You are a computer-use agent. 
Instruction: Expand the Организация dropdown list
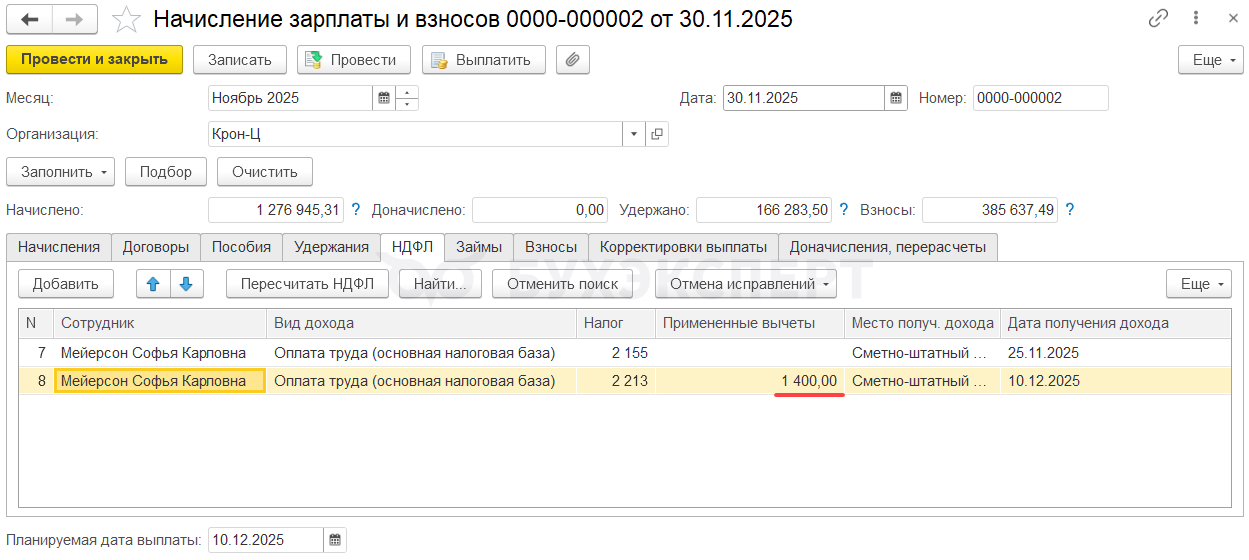pyautogui.click(x=634, y=134)
